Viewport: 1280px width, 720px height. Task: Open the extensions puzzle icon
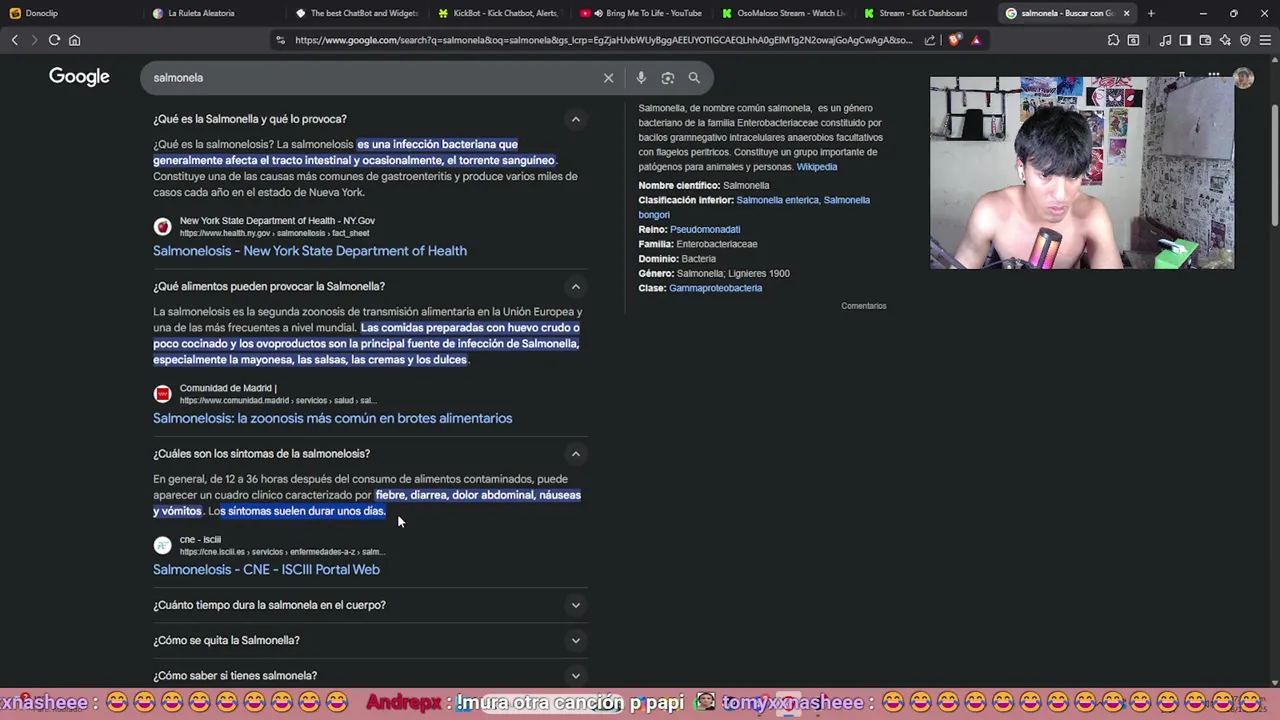coord(1113,40)
